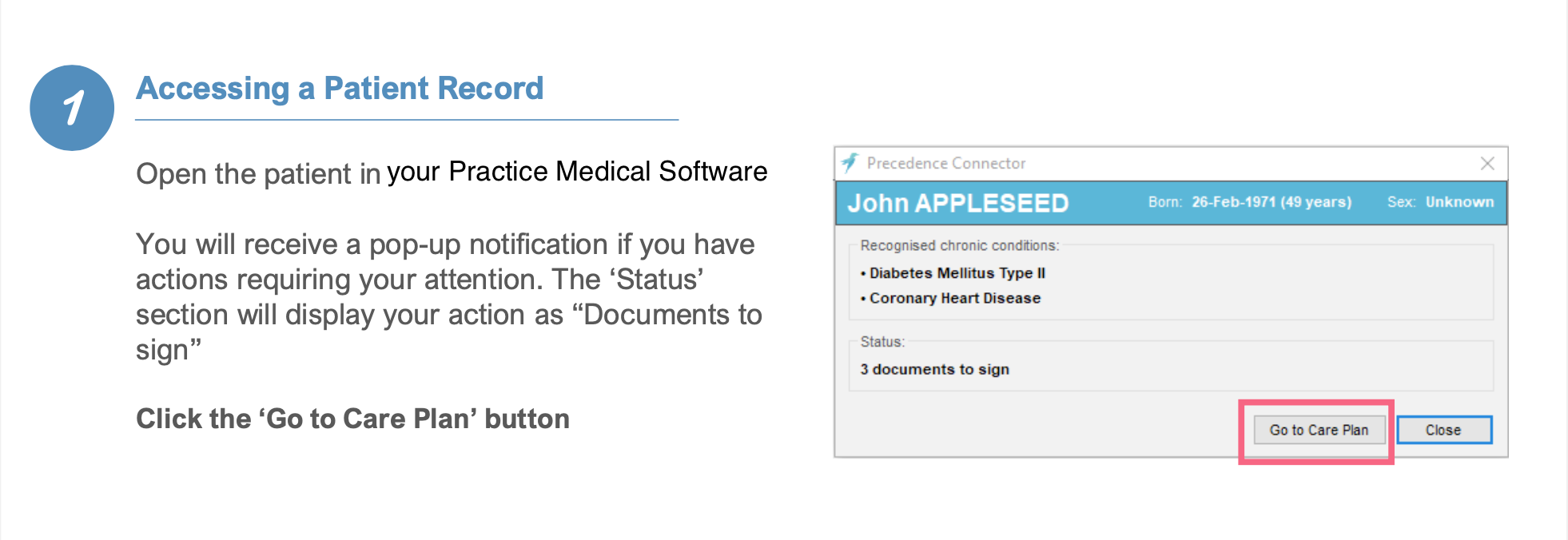Click the Precedence Connector bird icon
The width and height of the screenshot is (1568, 540).
click(x=850, y=163)
